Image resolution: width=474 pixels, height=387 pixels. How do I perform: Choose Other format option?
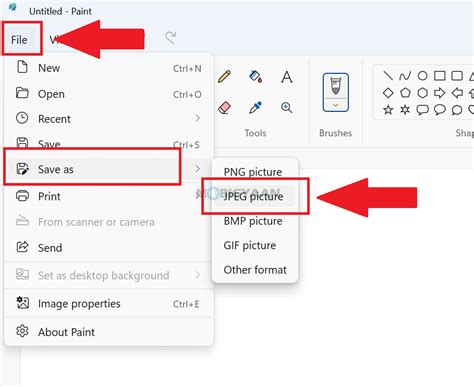(x=255, y=270)
